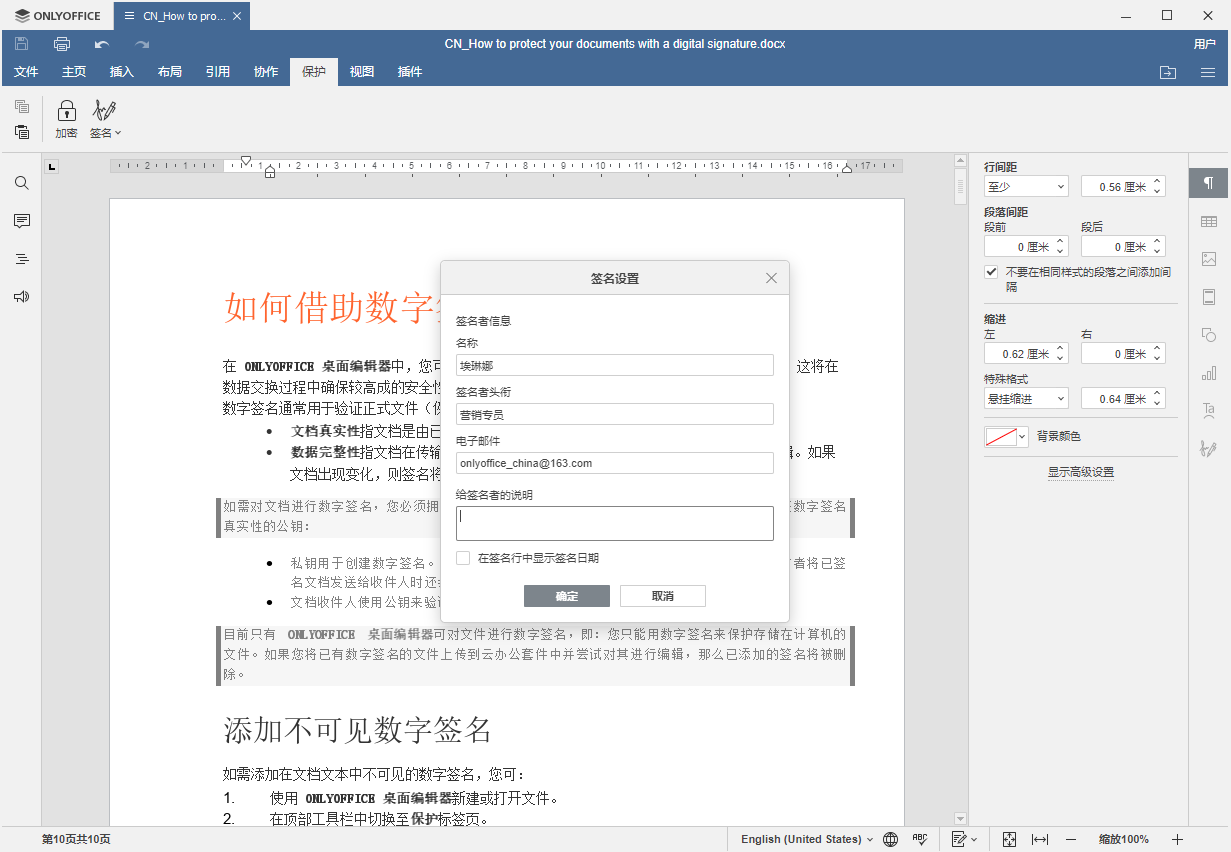Click the 缩放100% zoom label
1231x852 pixels.
[1124, 839]
